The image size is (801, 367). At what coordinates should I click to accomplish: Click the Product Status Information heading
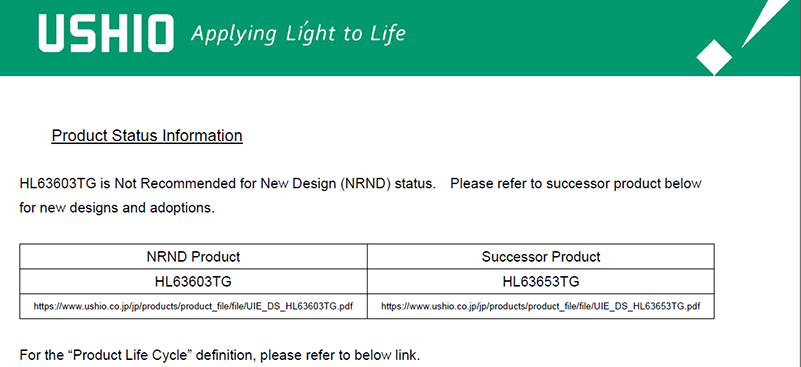(x=147, y=136)
